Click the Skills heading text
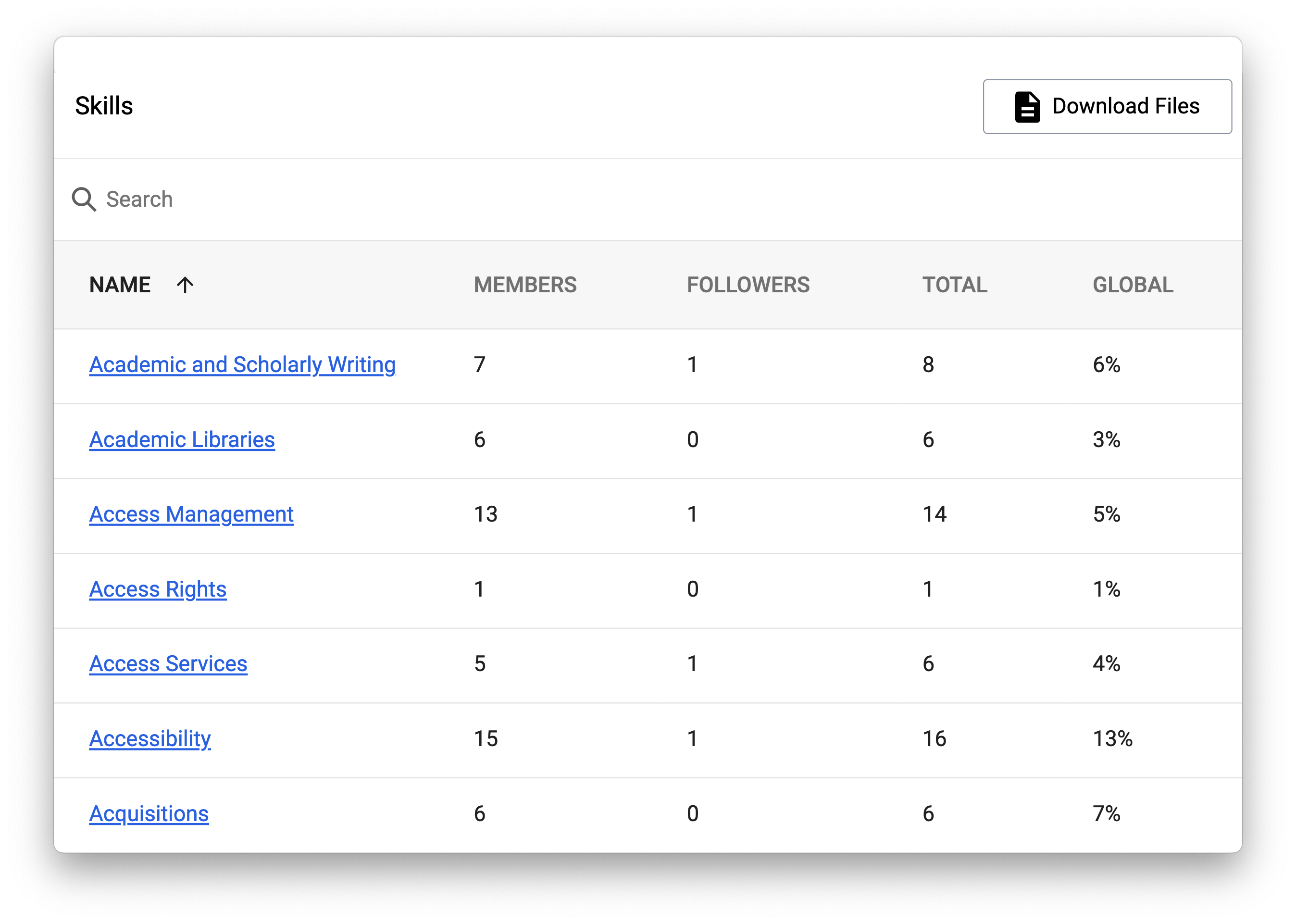The height and width of the screenshot is (924, 1296). 104,106
